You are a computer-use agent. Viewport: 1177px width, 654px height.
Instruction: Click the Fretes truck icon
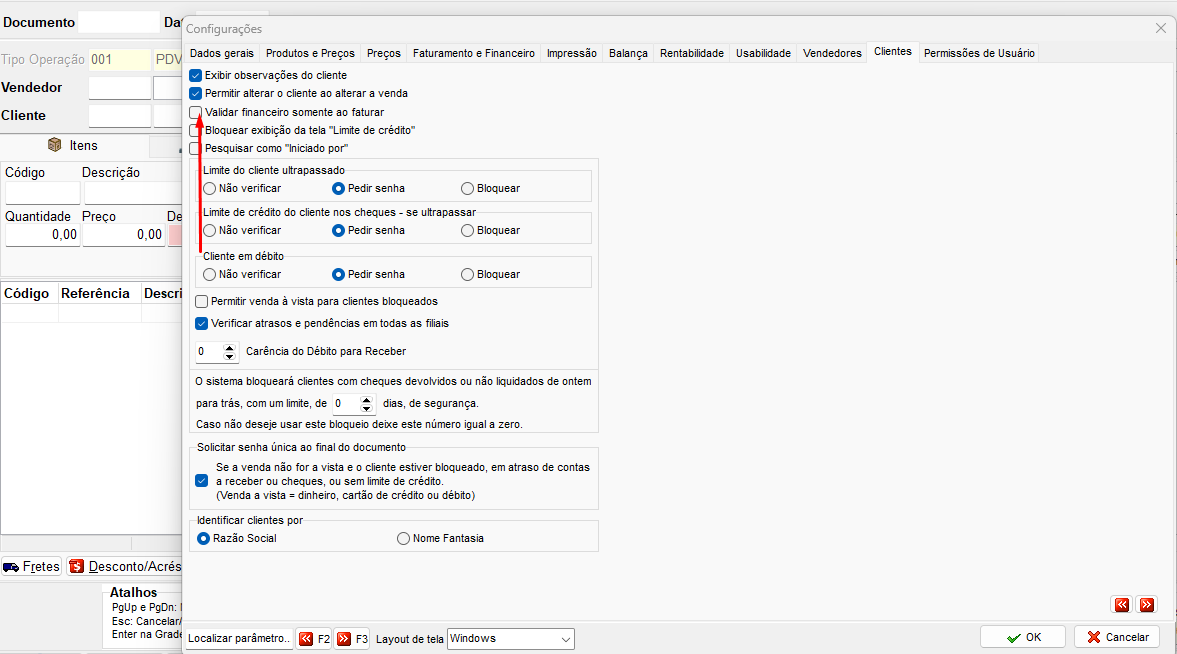11,567
